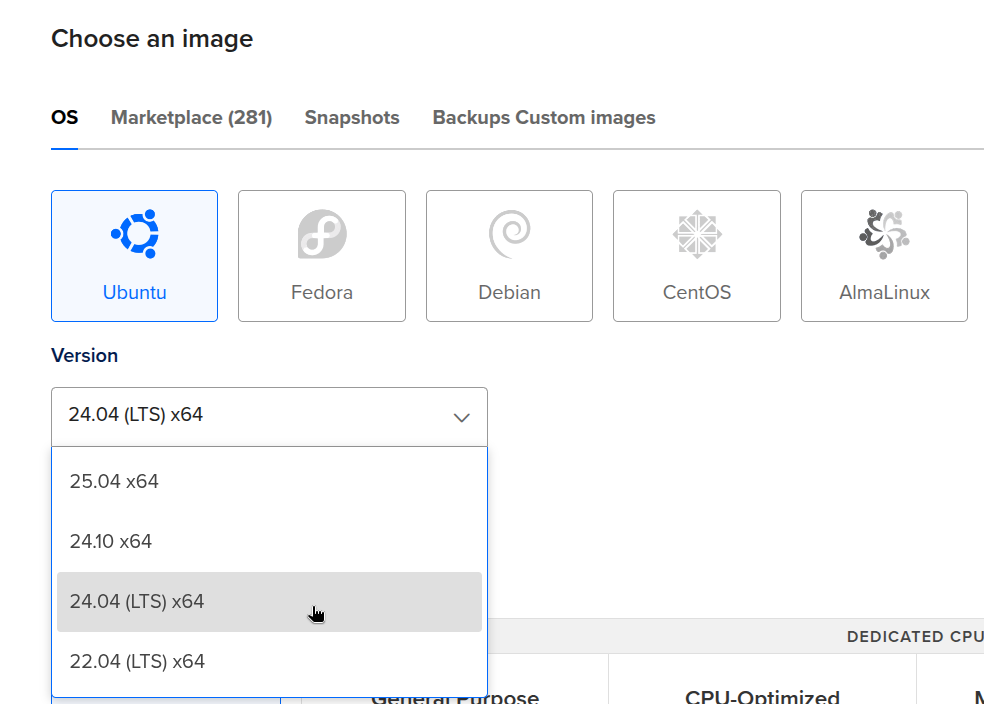Image resolution: width=984 pixels, height=704 pixels.
Task: Open the Custom images tab
Action: click(586, 117)
